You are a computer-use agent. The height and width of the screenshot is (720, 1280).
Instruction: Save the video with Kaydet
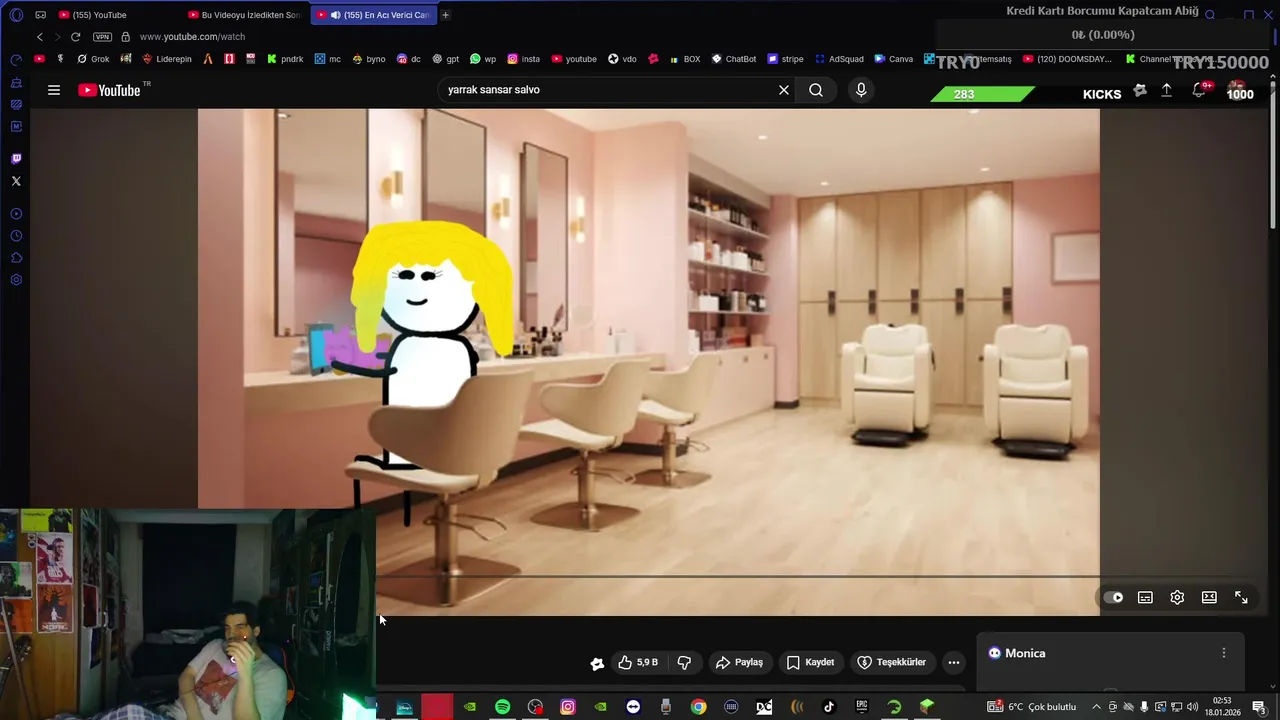(810, 662)
